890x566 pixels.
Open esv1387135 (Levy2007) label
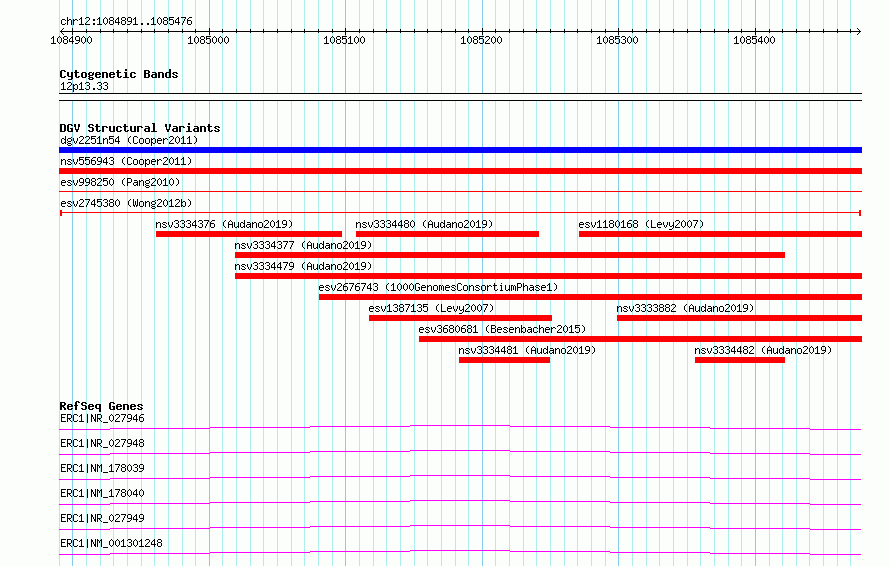pos(431,308)
